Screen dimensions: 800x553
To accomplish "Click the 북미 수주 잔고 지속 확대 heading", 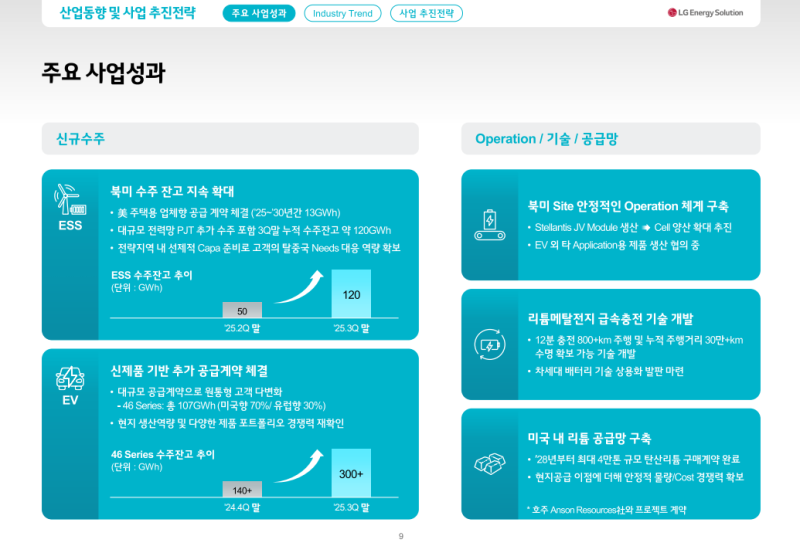I will [172, 191].
